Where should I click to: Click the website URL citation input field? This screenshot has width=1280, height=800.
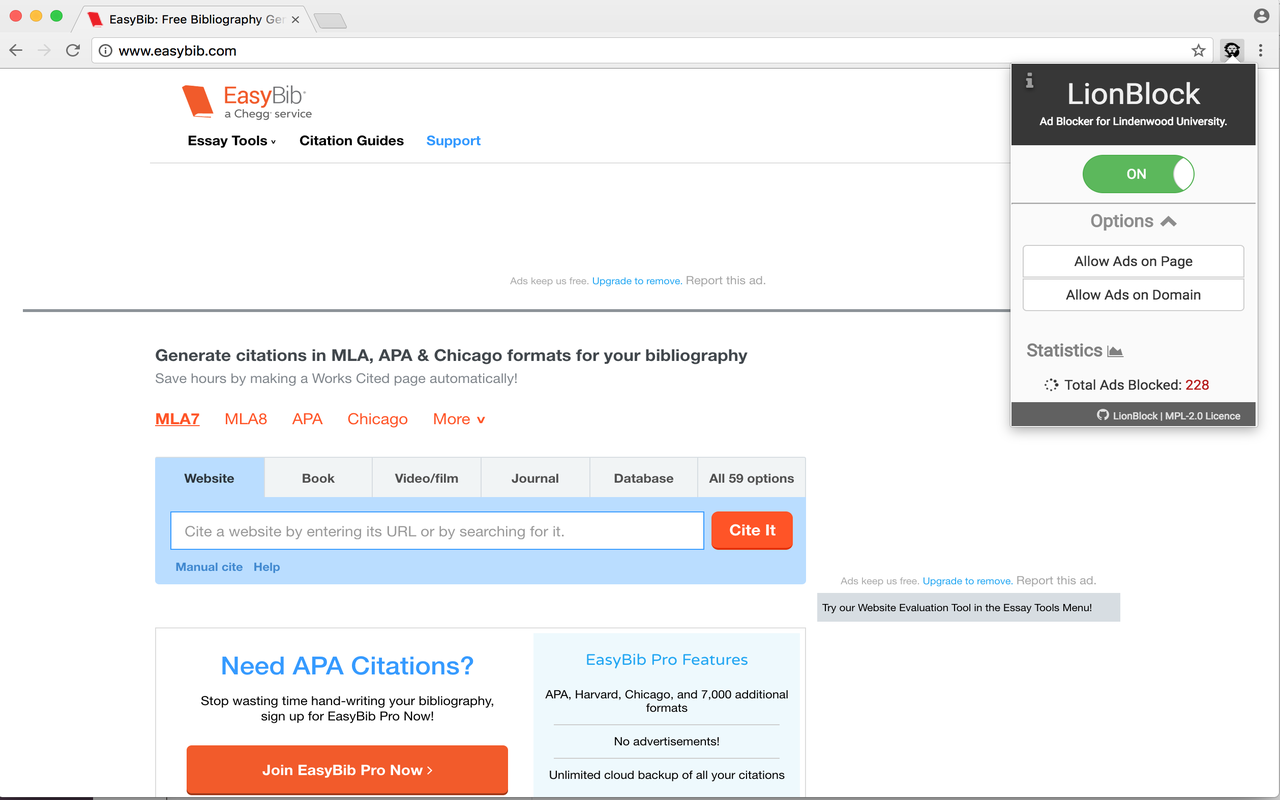[437, 531]
